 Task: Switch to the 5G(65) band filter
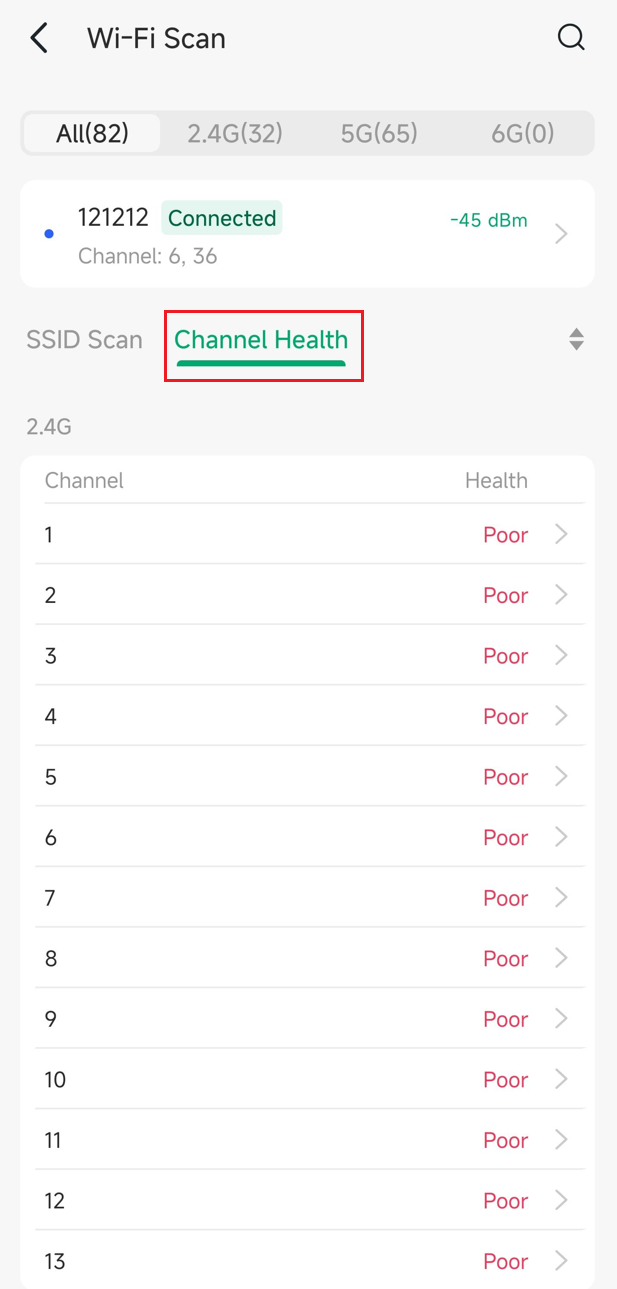coord(379,133)
